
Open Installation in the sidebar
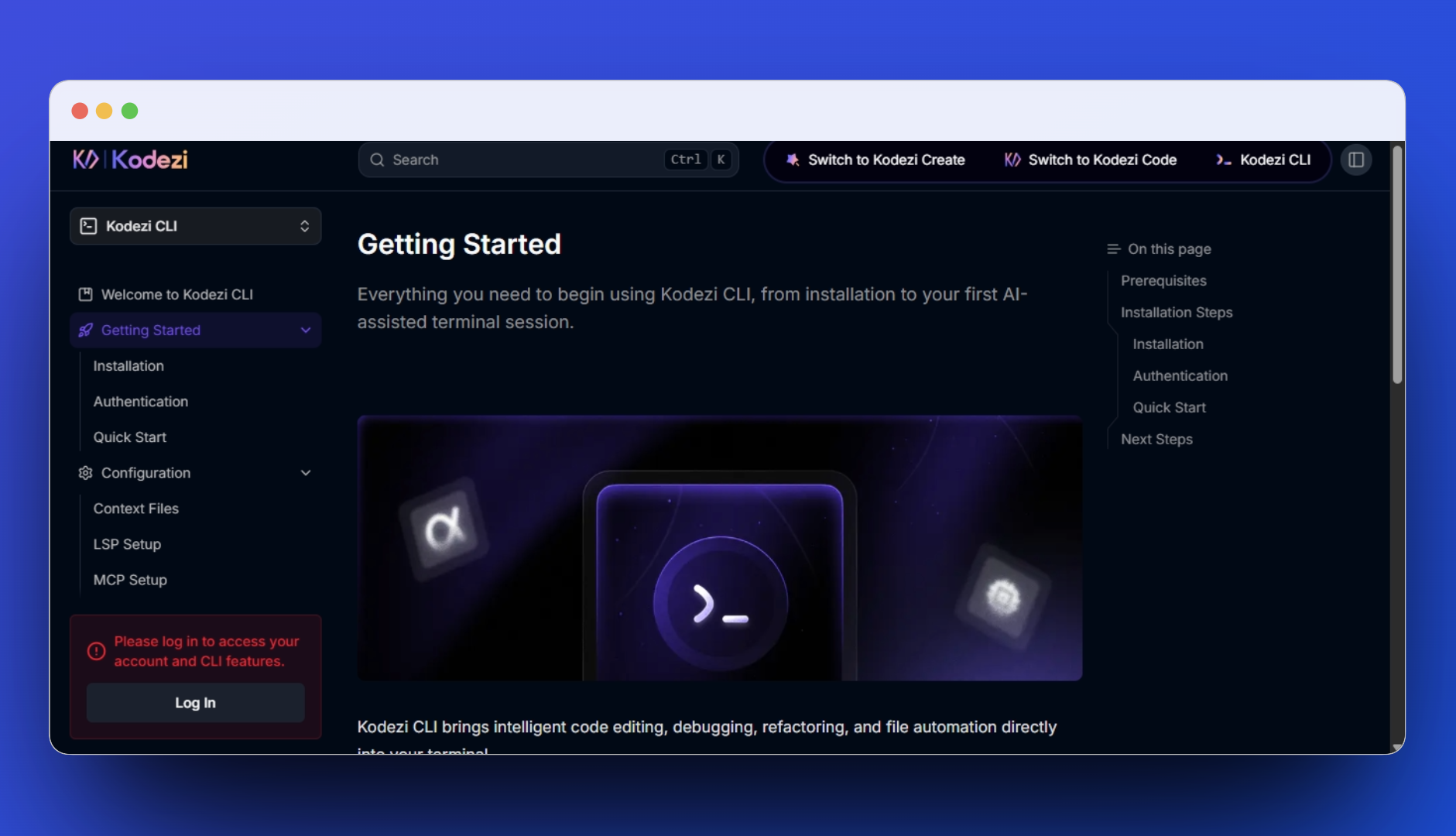128,366
